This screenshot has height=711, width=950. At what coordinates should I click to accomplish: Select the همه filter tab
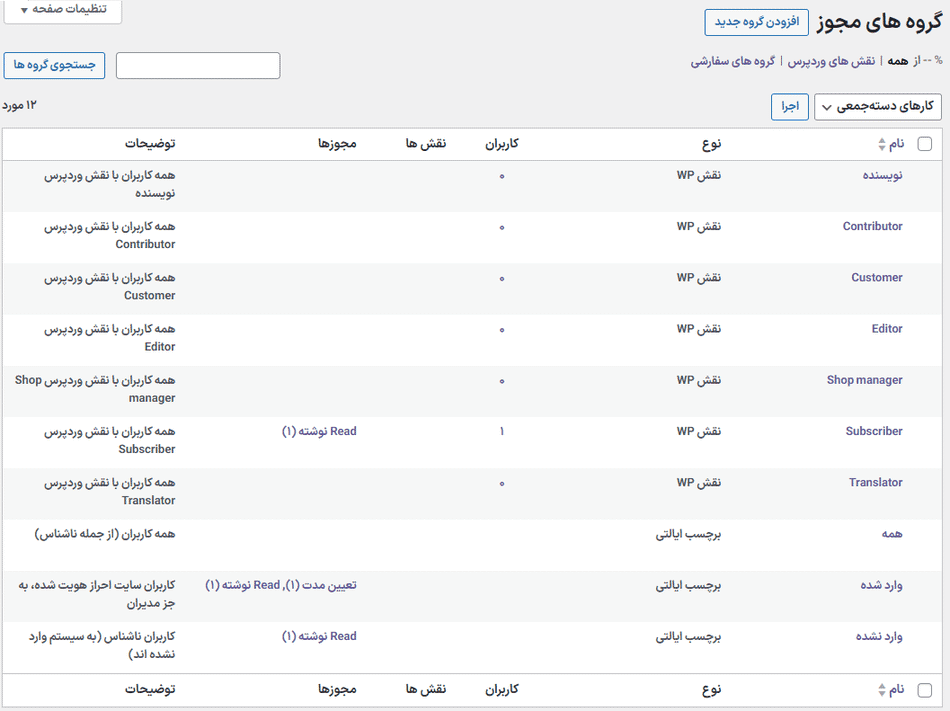[897, 61]
